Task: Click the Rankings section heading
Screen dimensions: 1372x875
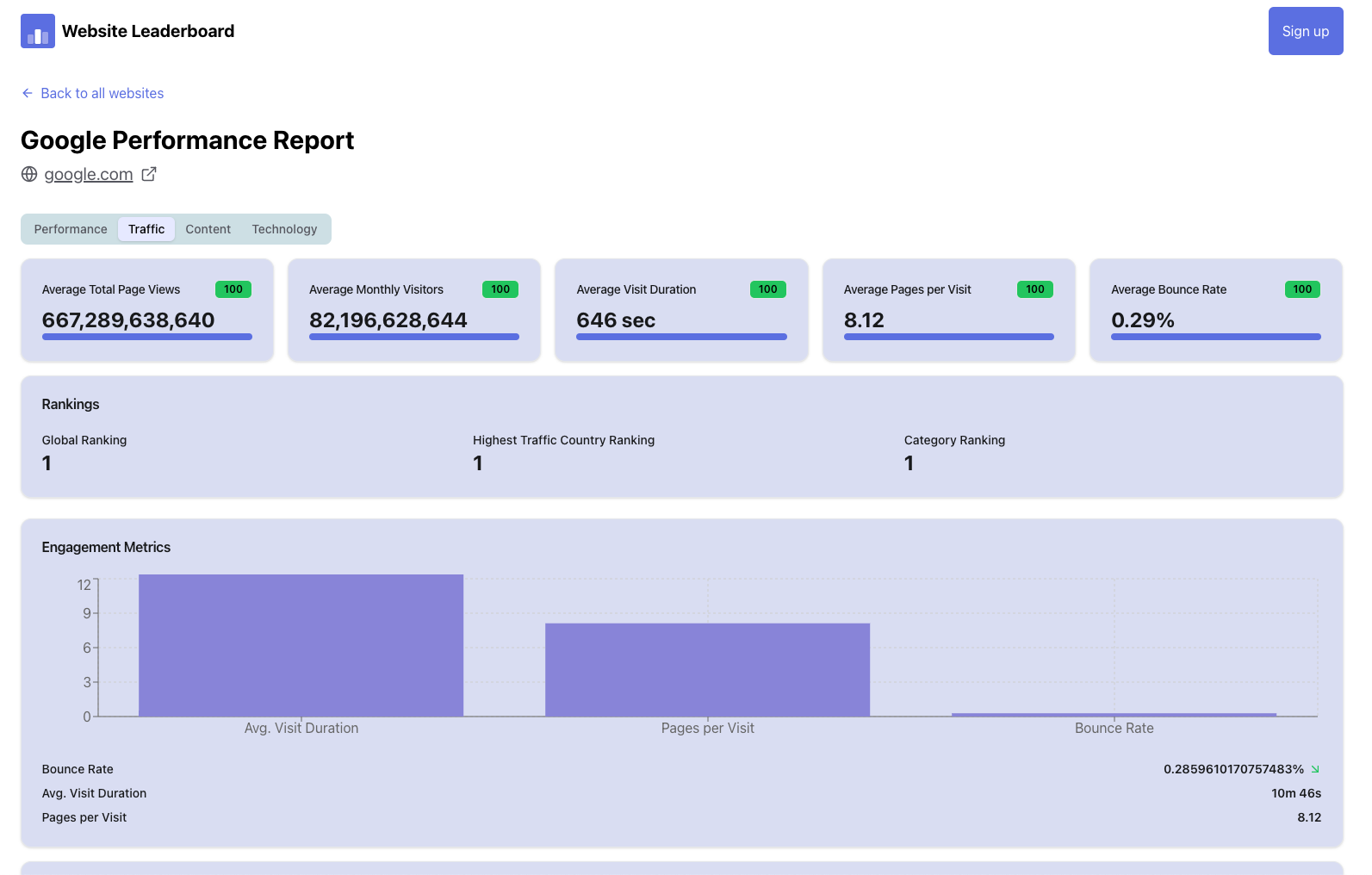Action: pos(71,404)
